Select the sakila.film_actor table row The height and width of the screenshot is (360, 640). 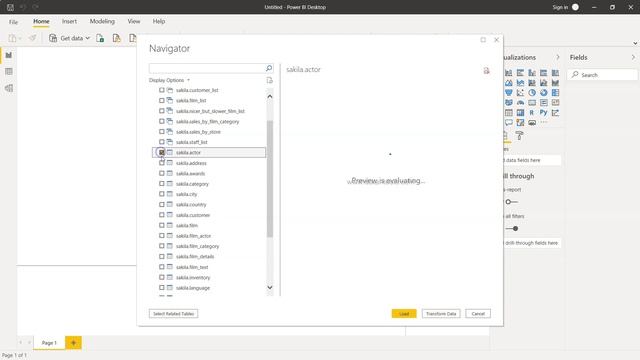pyautogui.click(x=209, y=236)
